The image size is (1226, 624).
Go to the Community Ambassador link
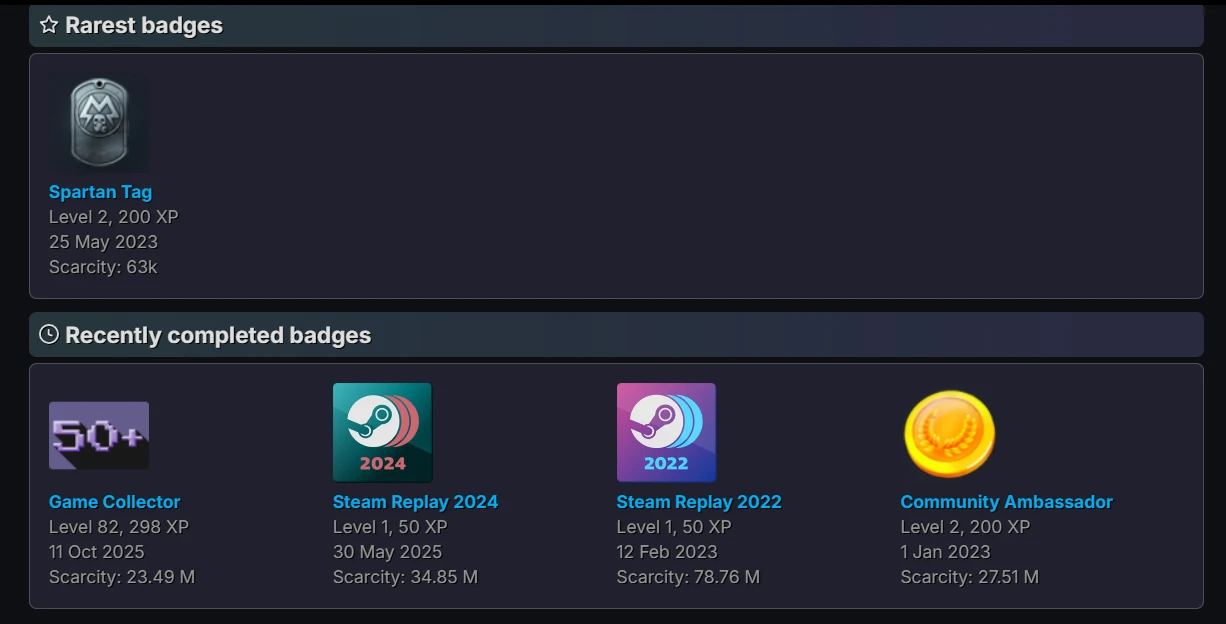[x=1006, y=502]
